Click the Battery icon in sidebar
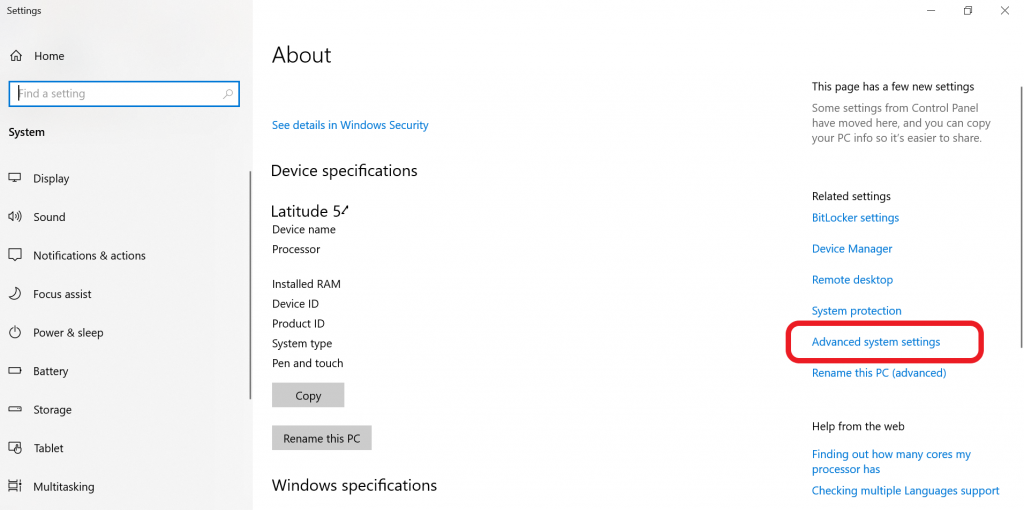This screenshot has height=510, width=1024. pos(15,371)
